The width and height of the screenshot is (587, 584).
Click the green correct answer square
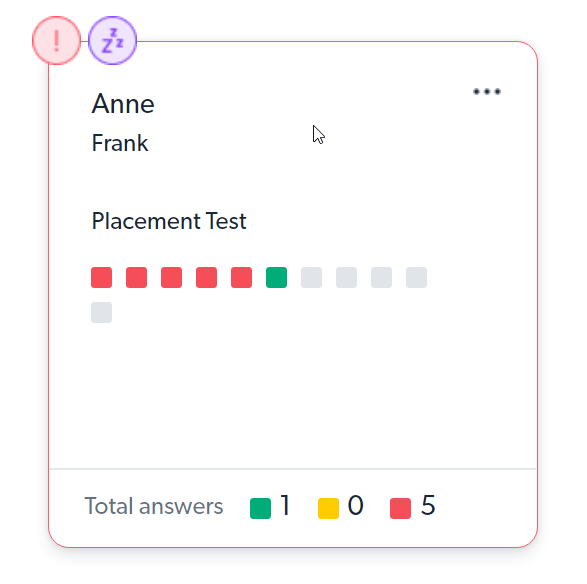click(x=276, y=277)
